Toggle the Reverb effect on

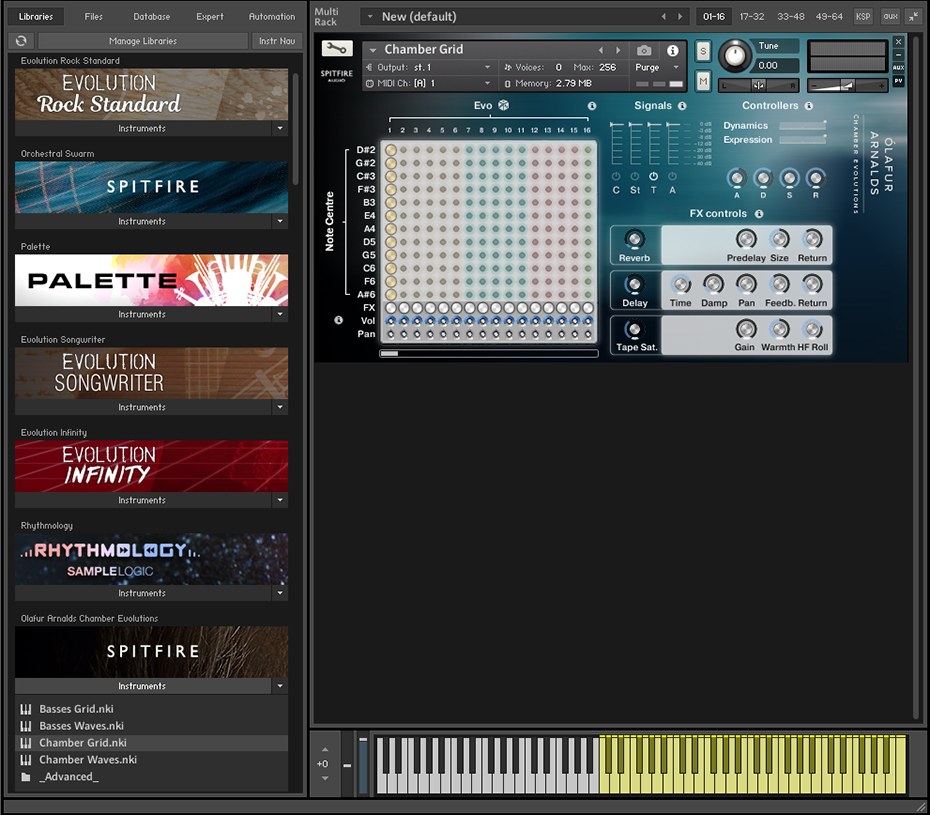(635, 239)
